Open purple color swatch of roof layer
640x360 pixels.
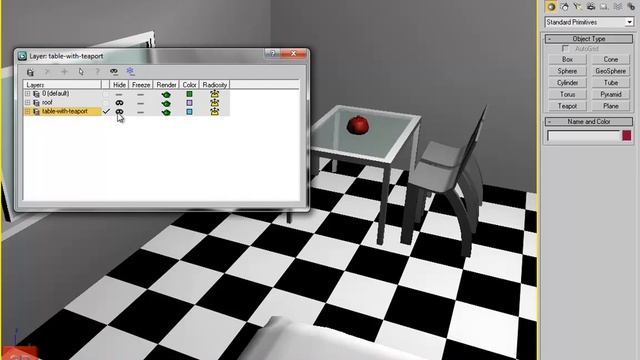point(189,103)
